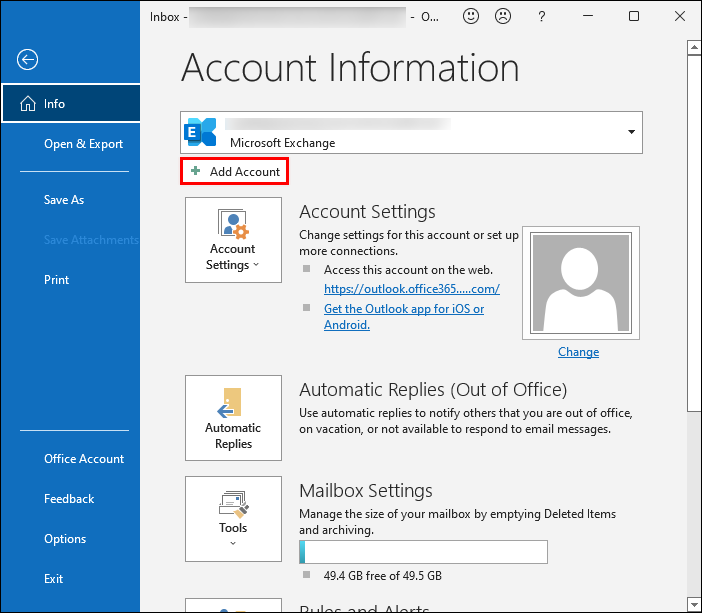Click the 49.4 GB free of 49.5 GB text
Viewport: 702px width, 613px height.
click(x=382, y=575)
